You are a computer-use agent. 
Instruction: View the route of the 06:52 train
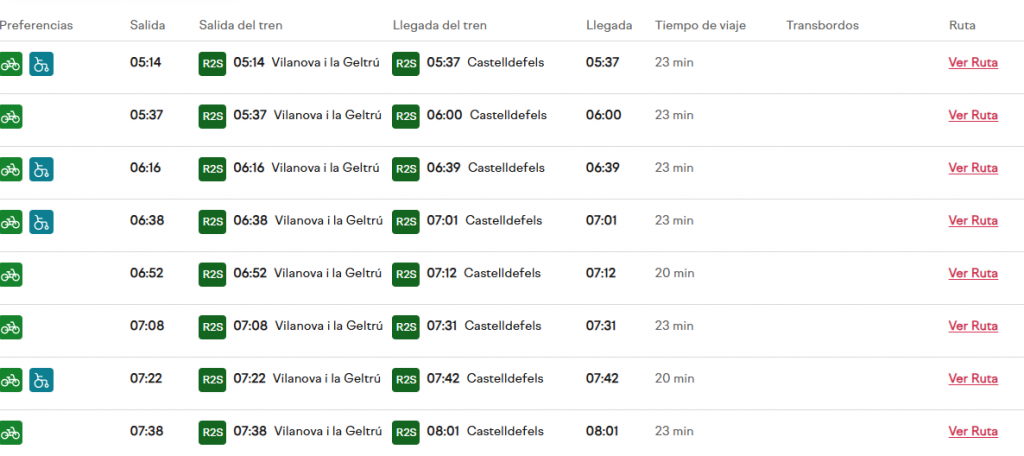[x=972, y=273]
